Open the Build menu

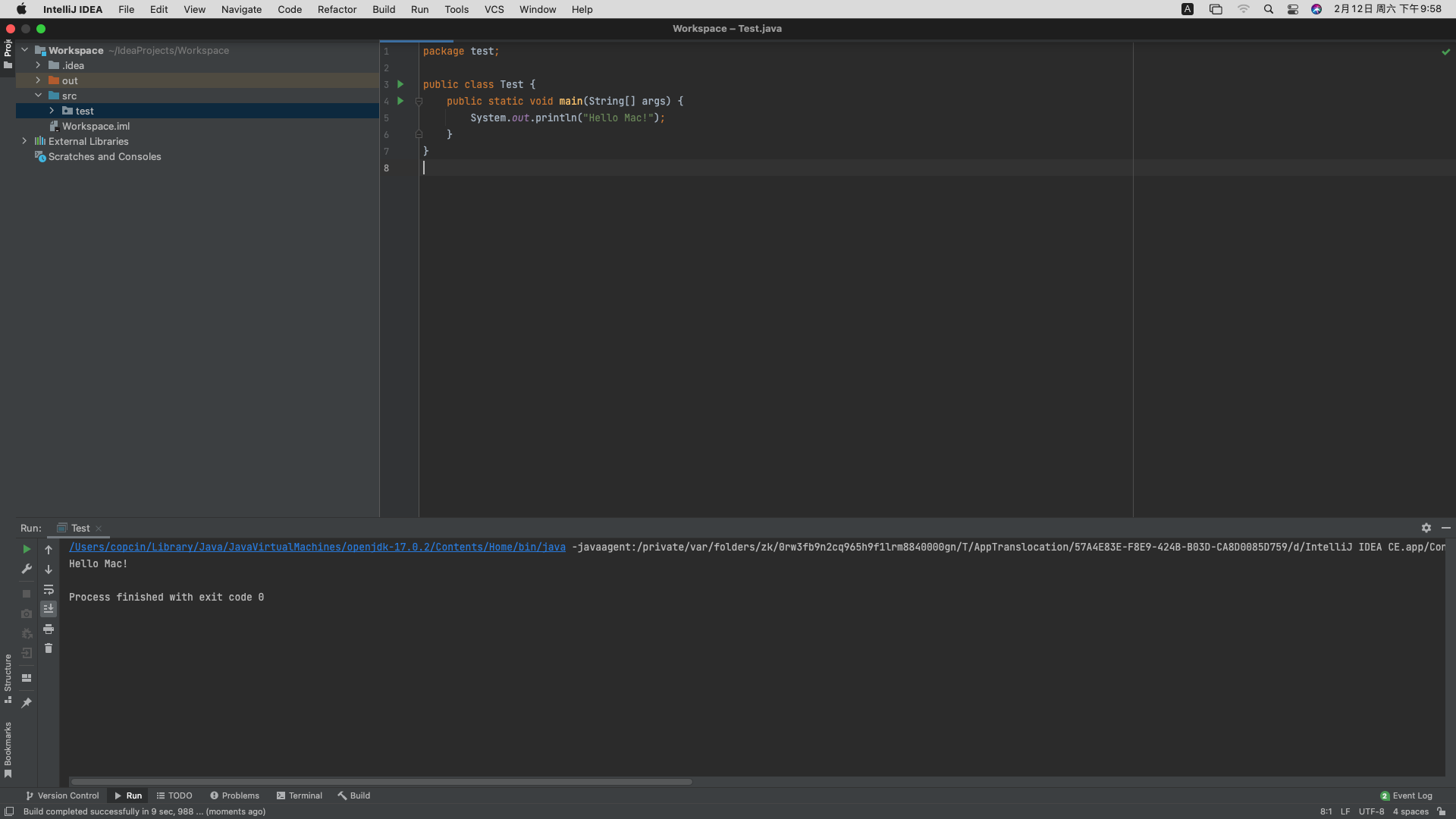(383, 9)
